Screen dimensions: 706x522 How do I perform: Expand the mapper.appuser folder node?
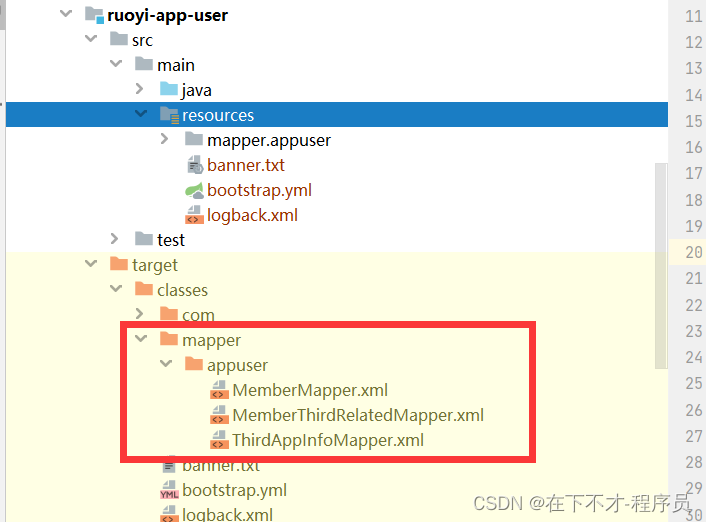click(164, 139)
